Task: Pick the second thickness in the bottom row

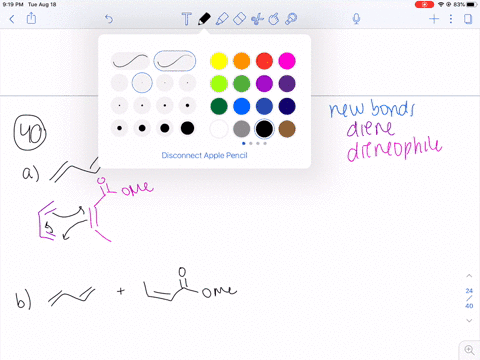Action: pos(142,128)
